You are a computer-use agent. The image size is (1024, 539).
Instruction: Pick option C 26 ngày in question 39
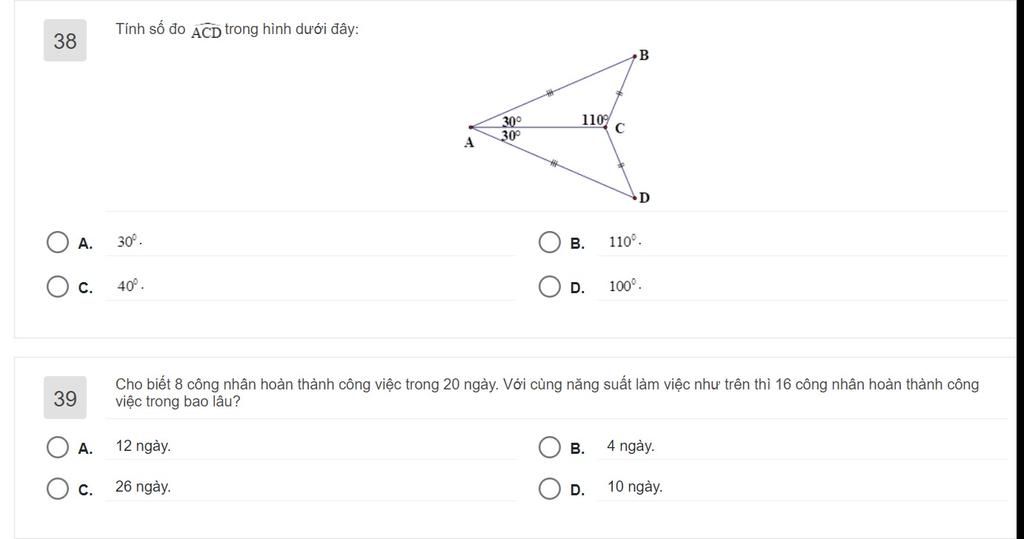[x=57, y=488]
